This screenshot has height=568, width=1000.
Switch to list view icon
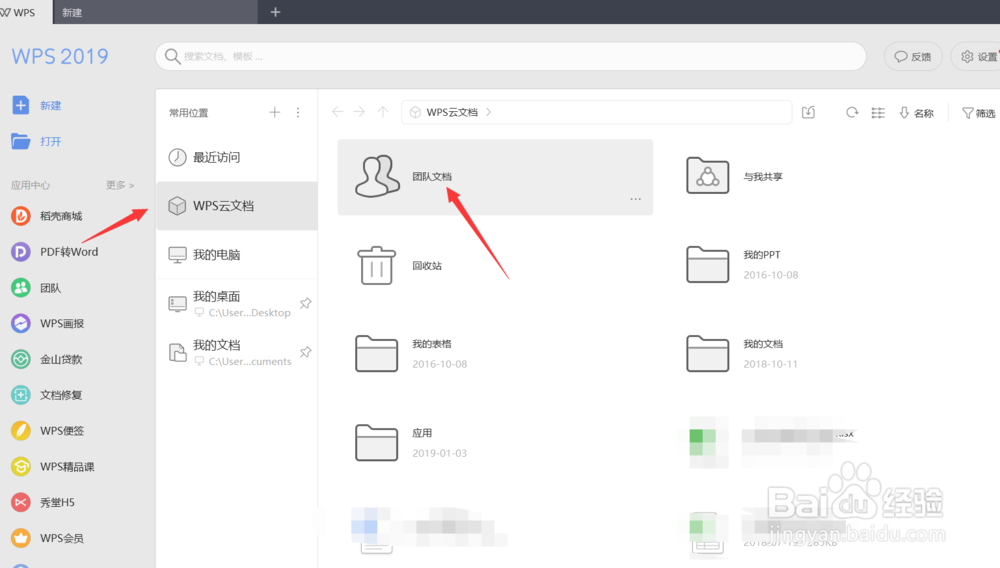[x=878, y=112]
